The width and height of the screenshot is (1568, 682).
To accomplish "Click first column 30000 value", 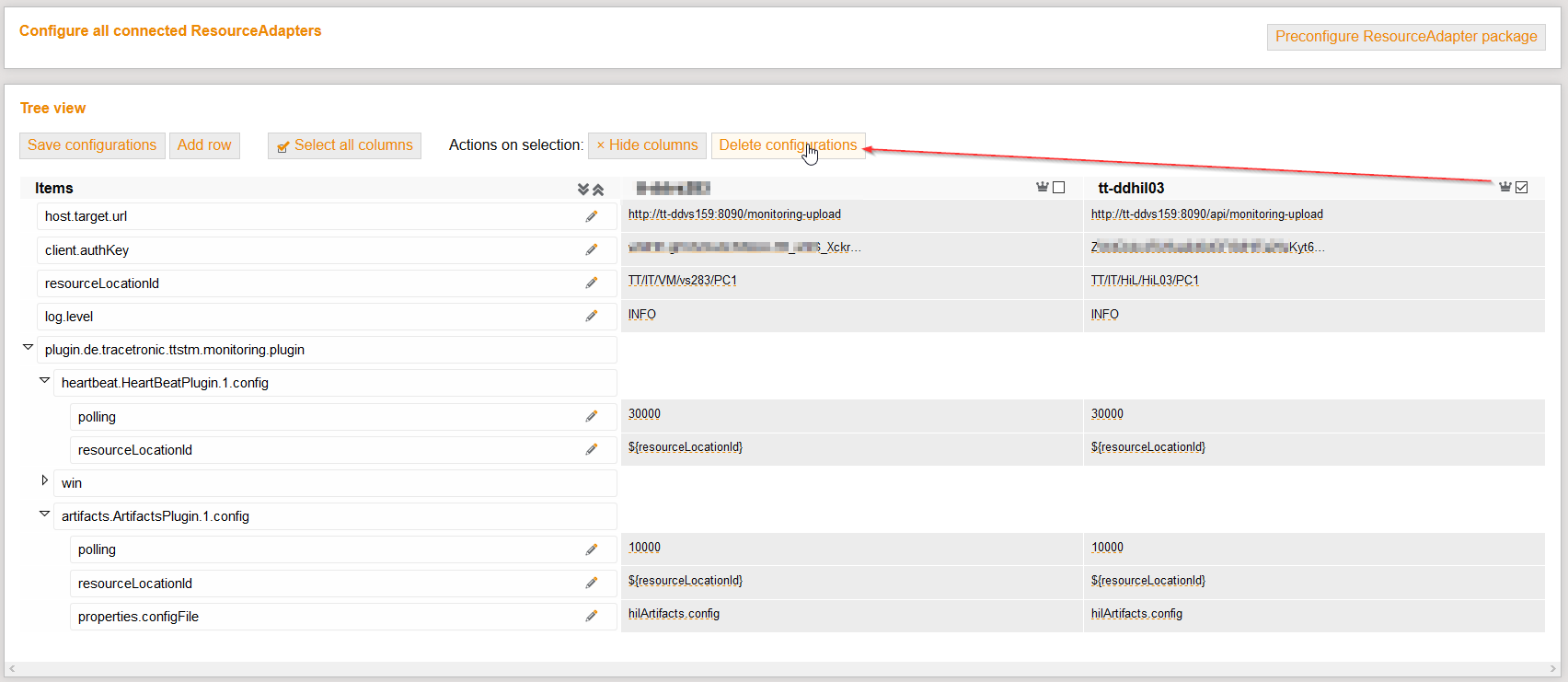I will tap(644, 414).
